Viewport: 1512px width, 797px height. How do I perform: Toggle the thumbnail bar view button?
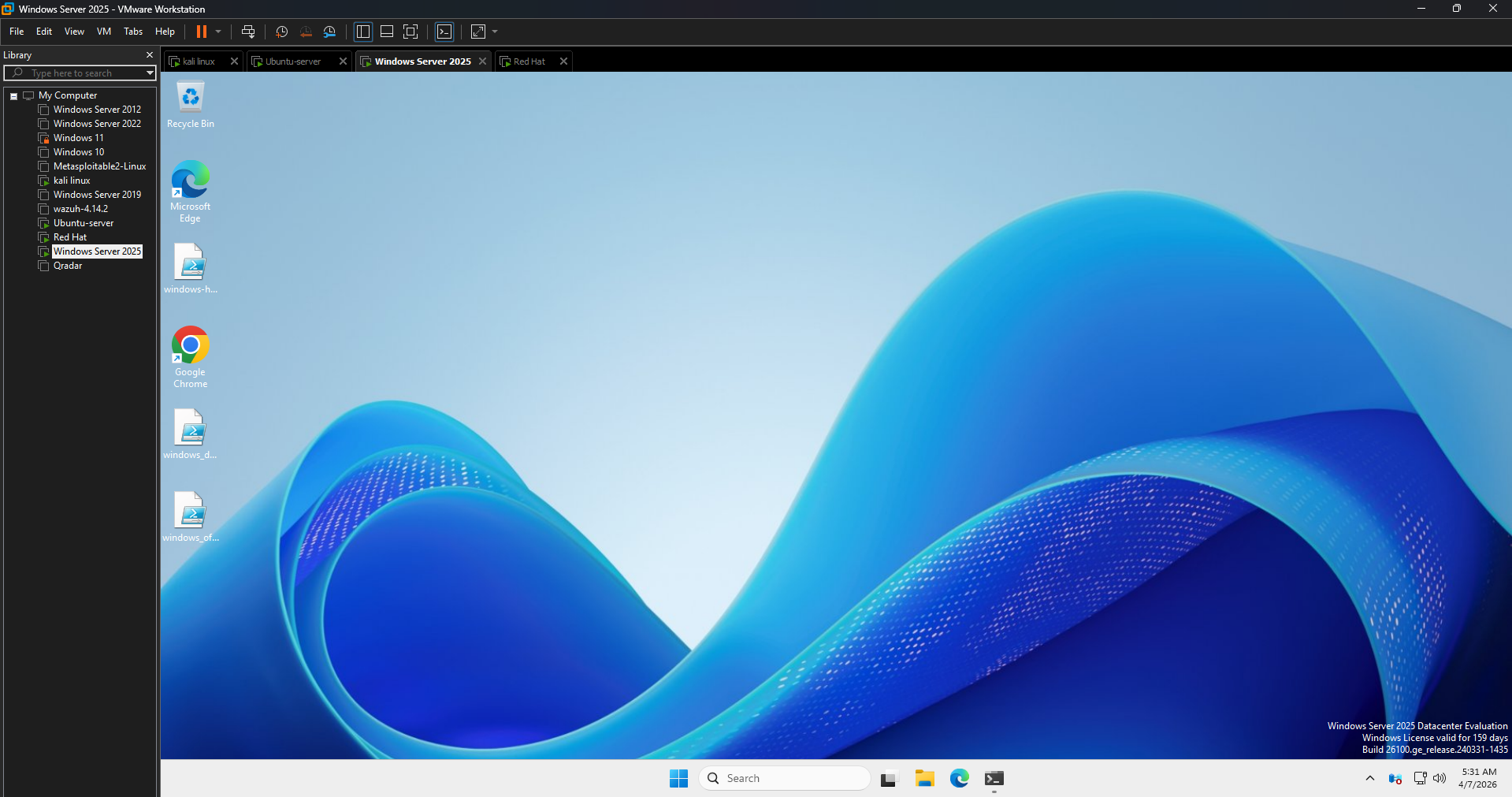click(387, 32)
